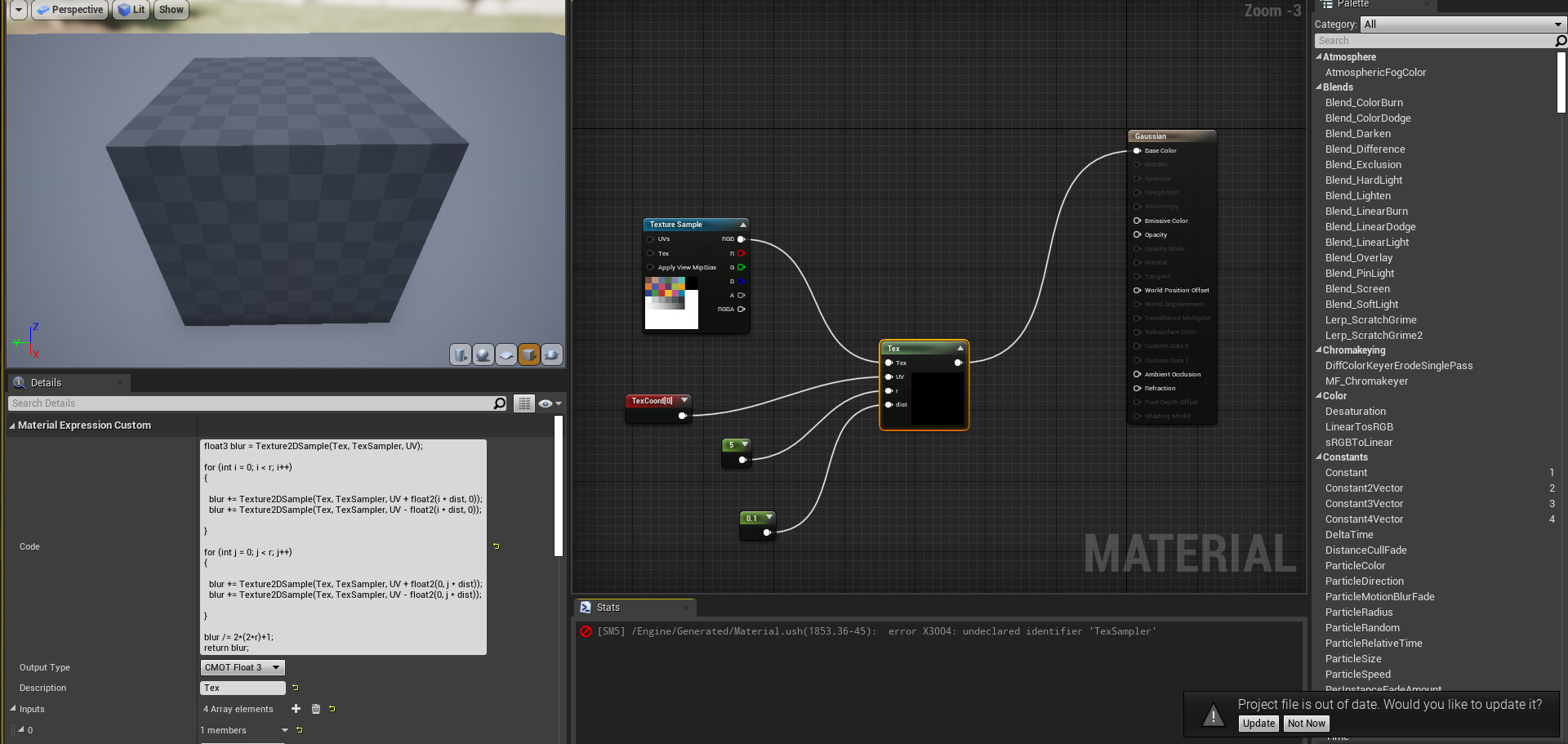Select the sphere preview mesh icon
Viewport: 1568px width, 744px height.
click(483, 354)
